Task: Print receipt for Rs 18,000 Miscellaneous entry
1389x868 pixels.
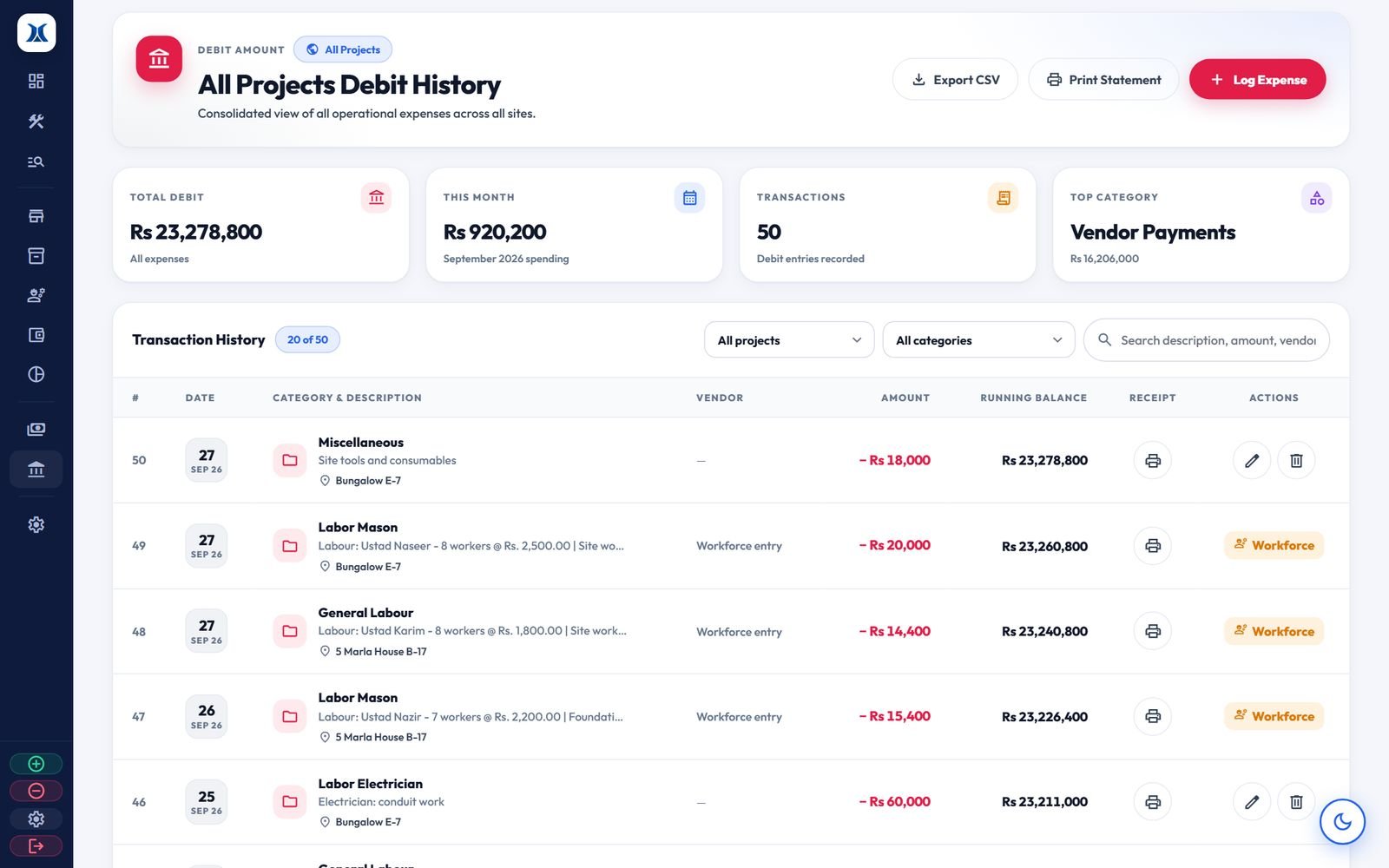Action: [x=1153, y=460]
